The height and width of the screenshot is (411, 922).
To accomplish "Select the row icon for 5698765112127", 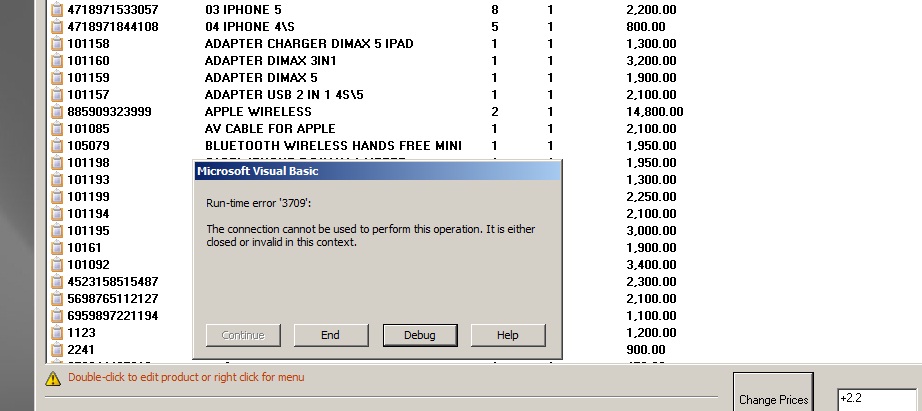I will pos(56,299).
